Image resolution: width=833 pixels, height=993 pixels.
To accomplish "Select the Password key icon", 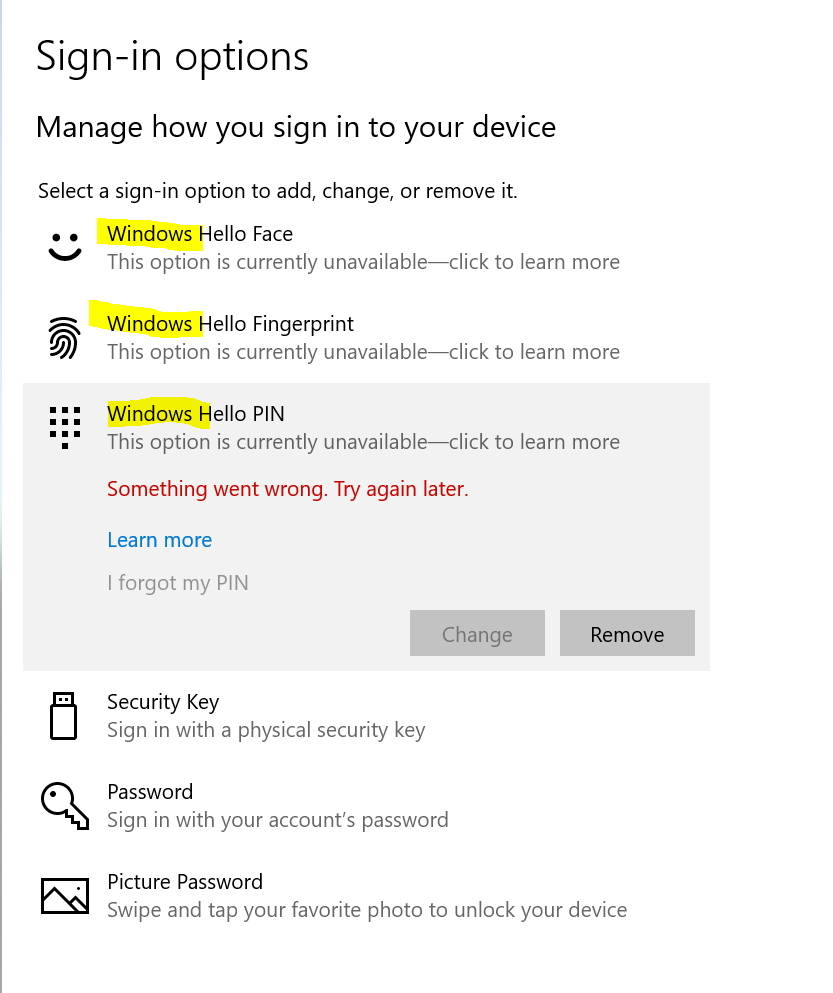I will pos(64,804).
